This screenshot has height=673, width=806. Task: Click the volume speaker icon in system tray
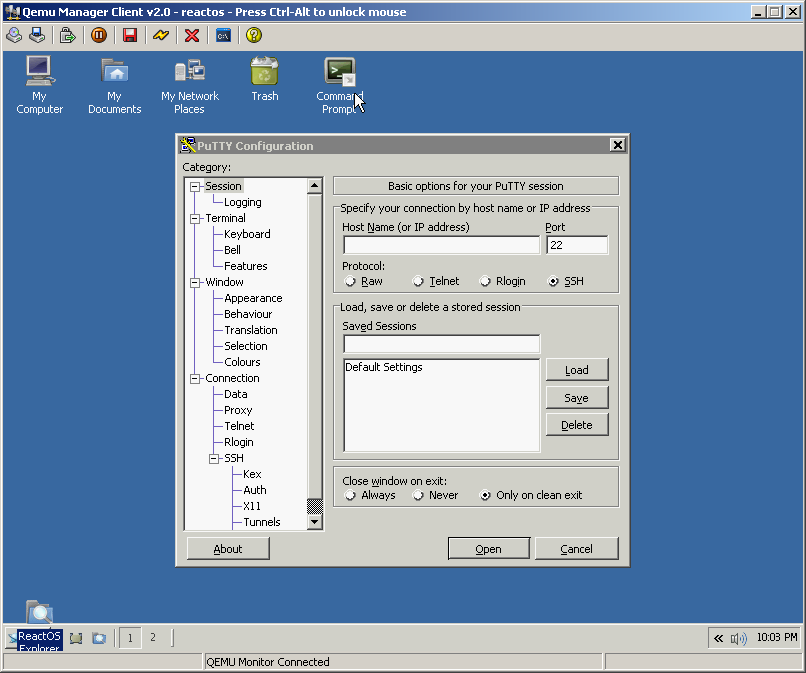click(739, 638)
